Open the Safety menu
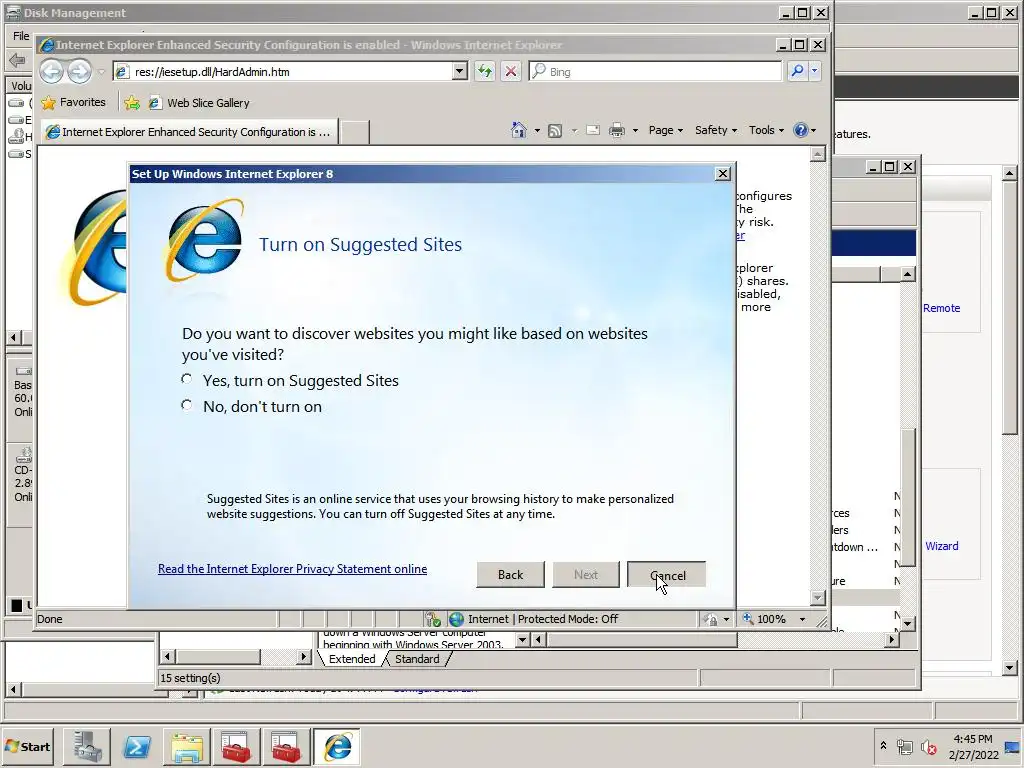The width and height of the screenshot is (1024, 768). point(716,130)
